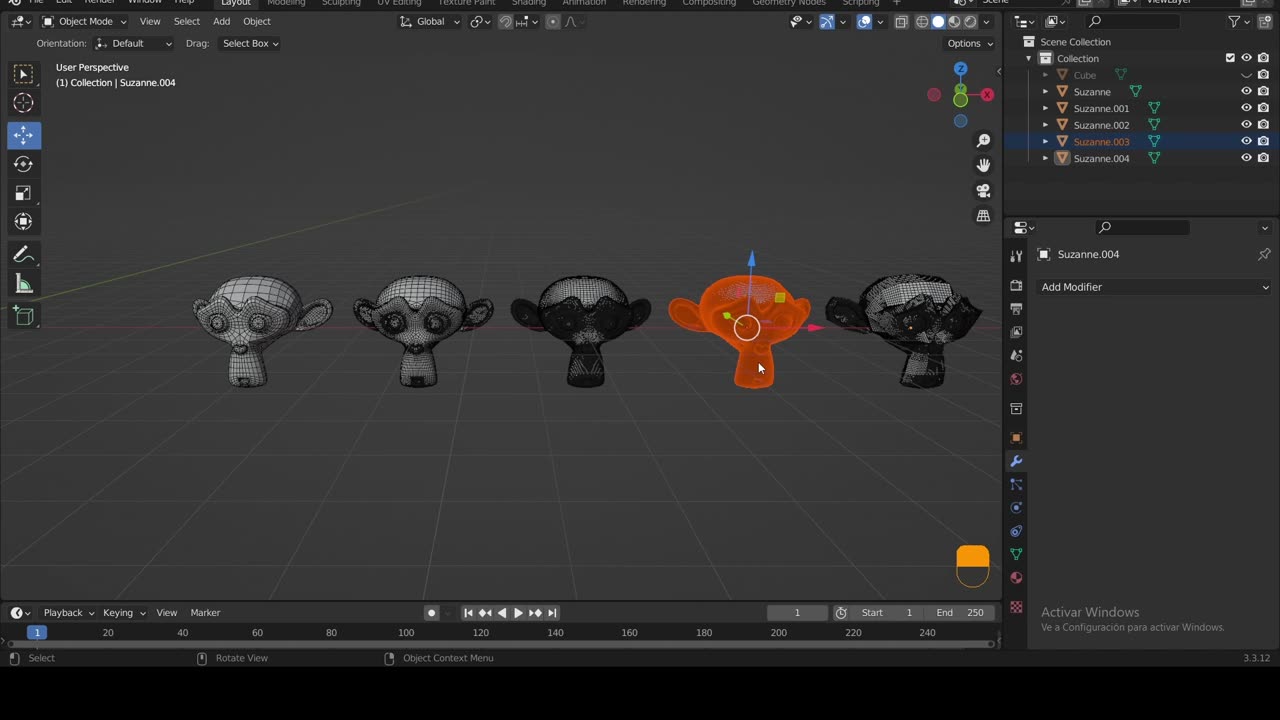Image resolution: width=1280 pixels, height=720 pixels.
Task: Open the Output properties tab
Action: tap(1016, 309)
